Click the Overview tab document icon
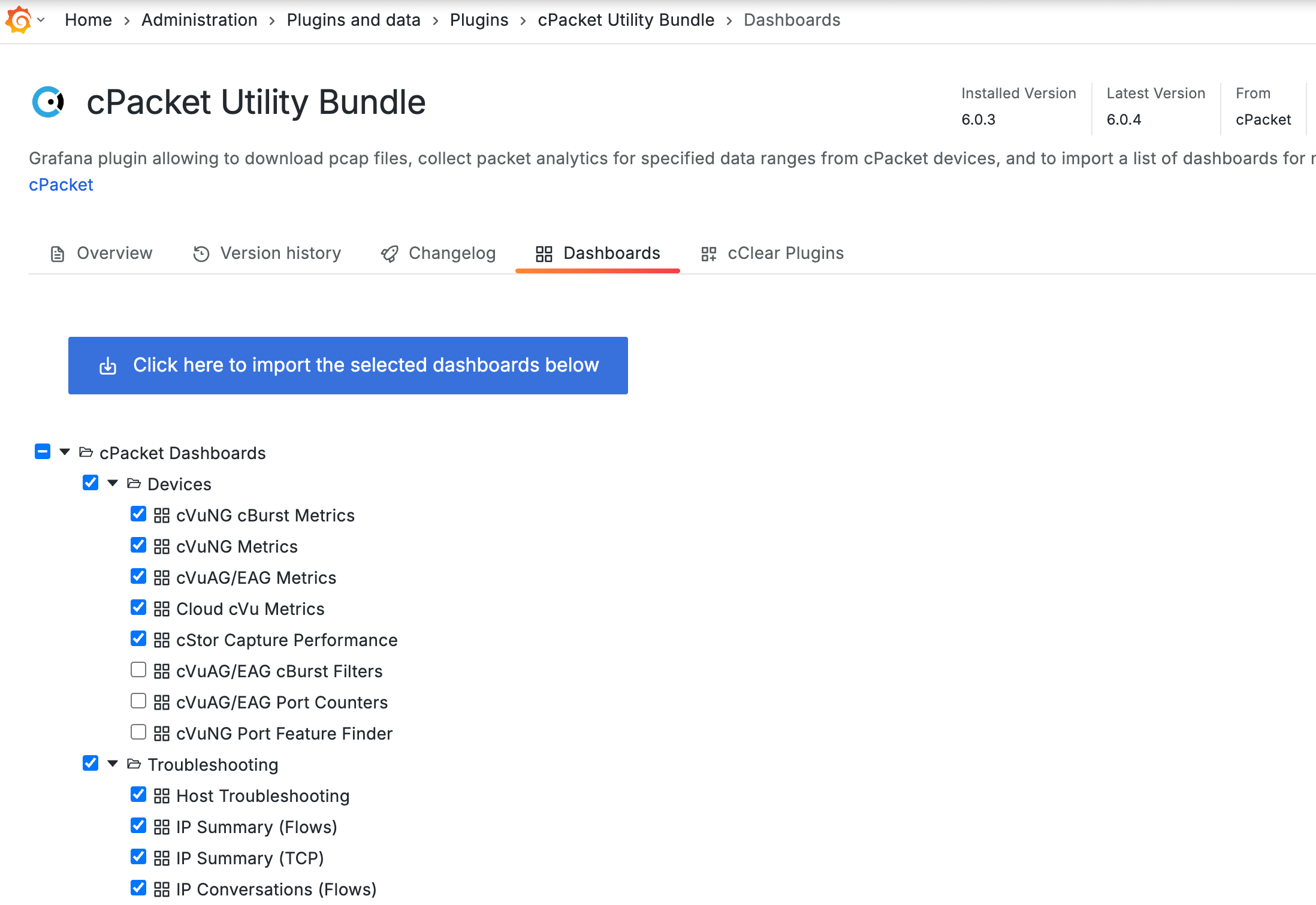This screenshot has width=1316, height=905. pyautogui.click(x=58, y=254)
